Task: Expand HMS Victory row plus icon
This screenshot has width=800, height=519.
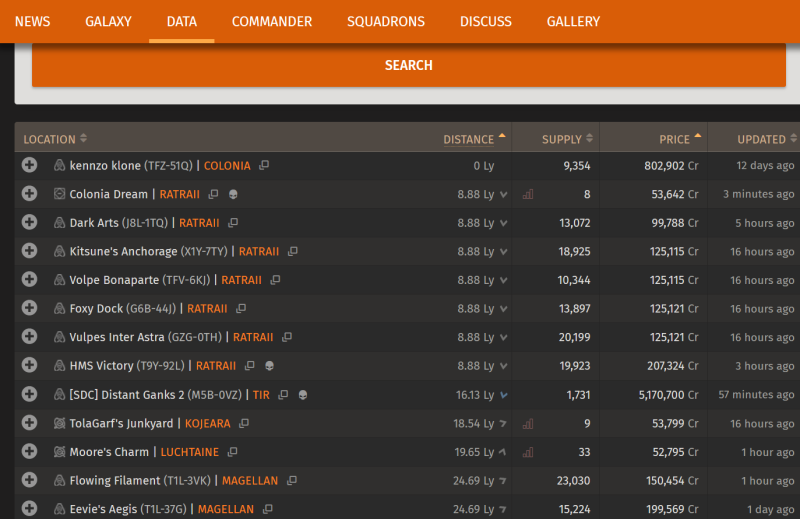Action: point(29,365)
